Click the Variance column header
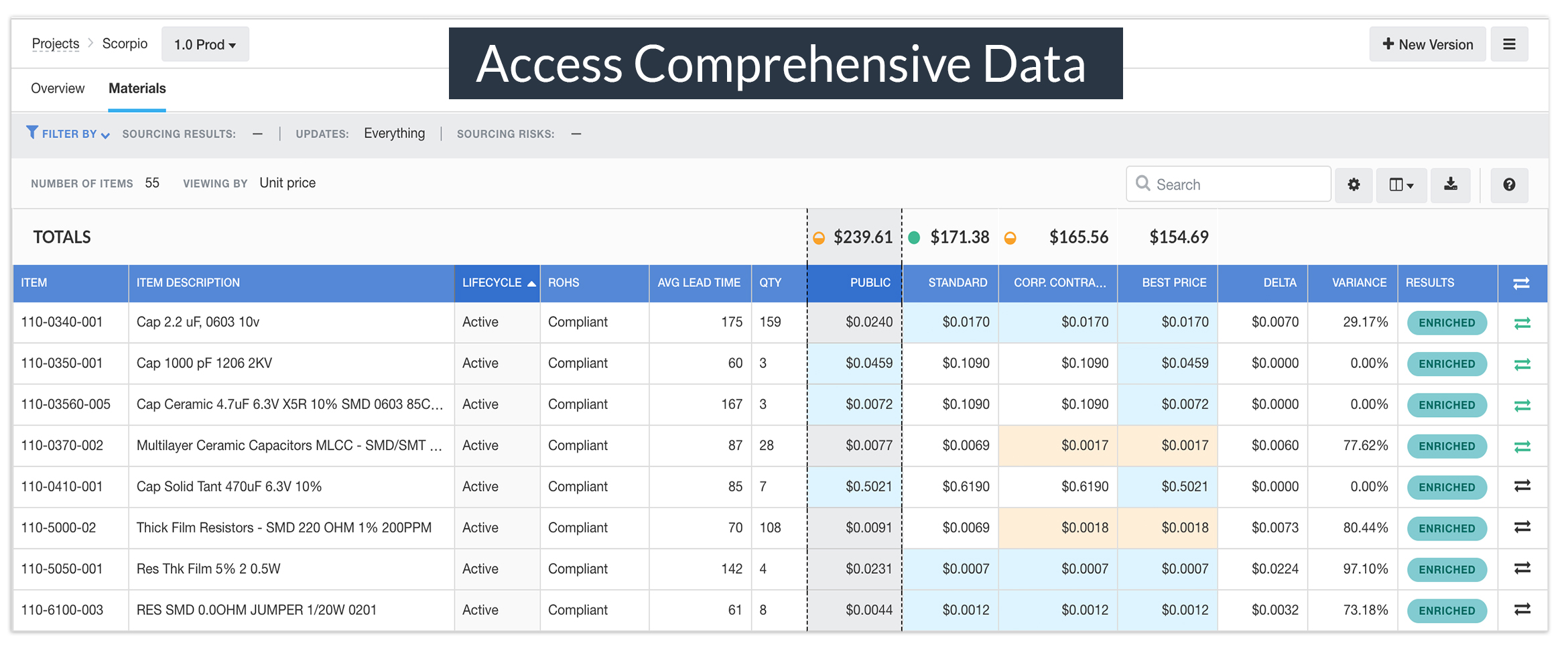Viewport: 1568px width, 645px height. pos(1352,283)
